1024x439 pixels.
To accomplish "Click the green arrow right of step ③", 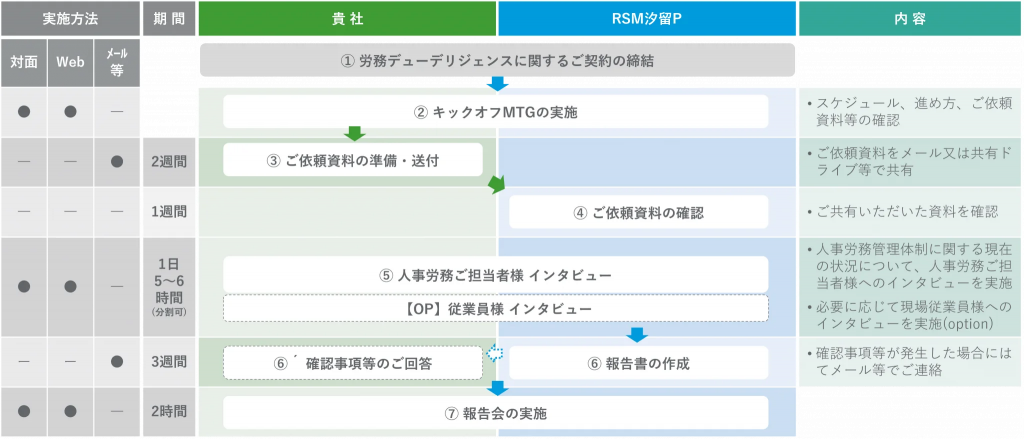I will [x=497, y=185].
